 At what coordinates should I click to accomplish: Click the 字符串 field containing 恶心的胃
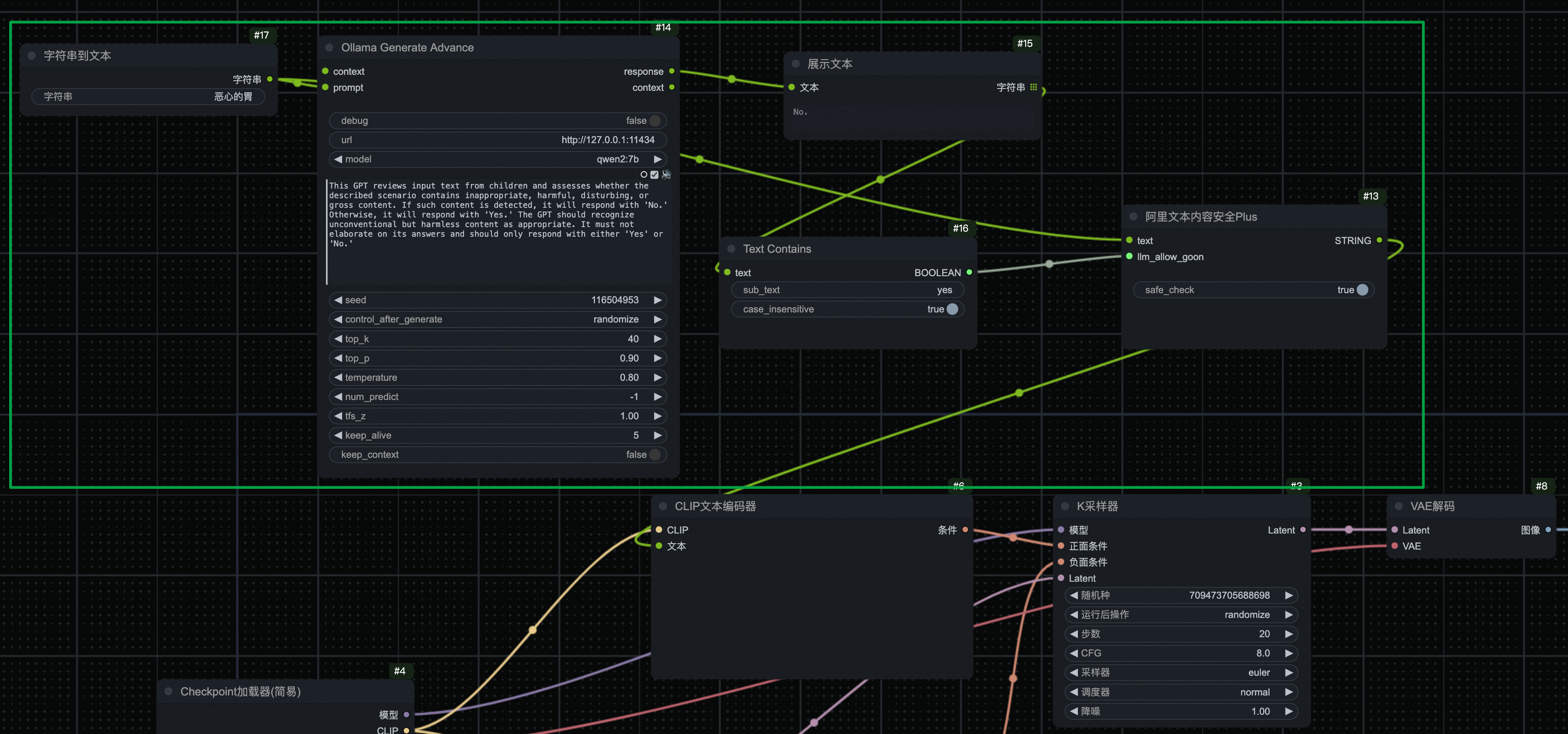click(x=148, y=96)
